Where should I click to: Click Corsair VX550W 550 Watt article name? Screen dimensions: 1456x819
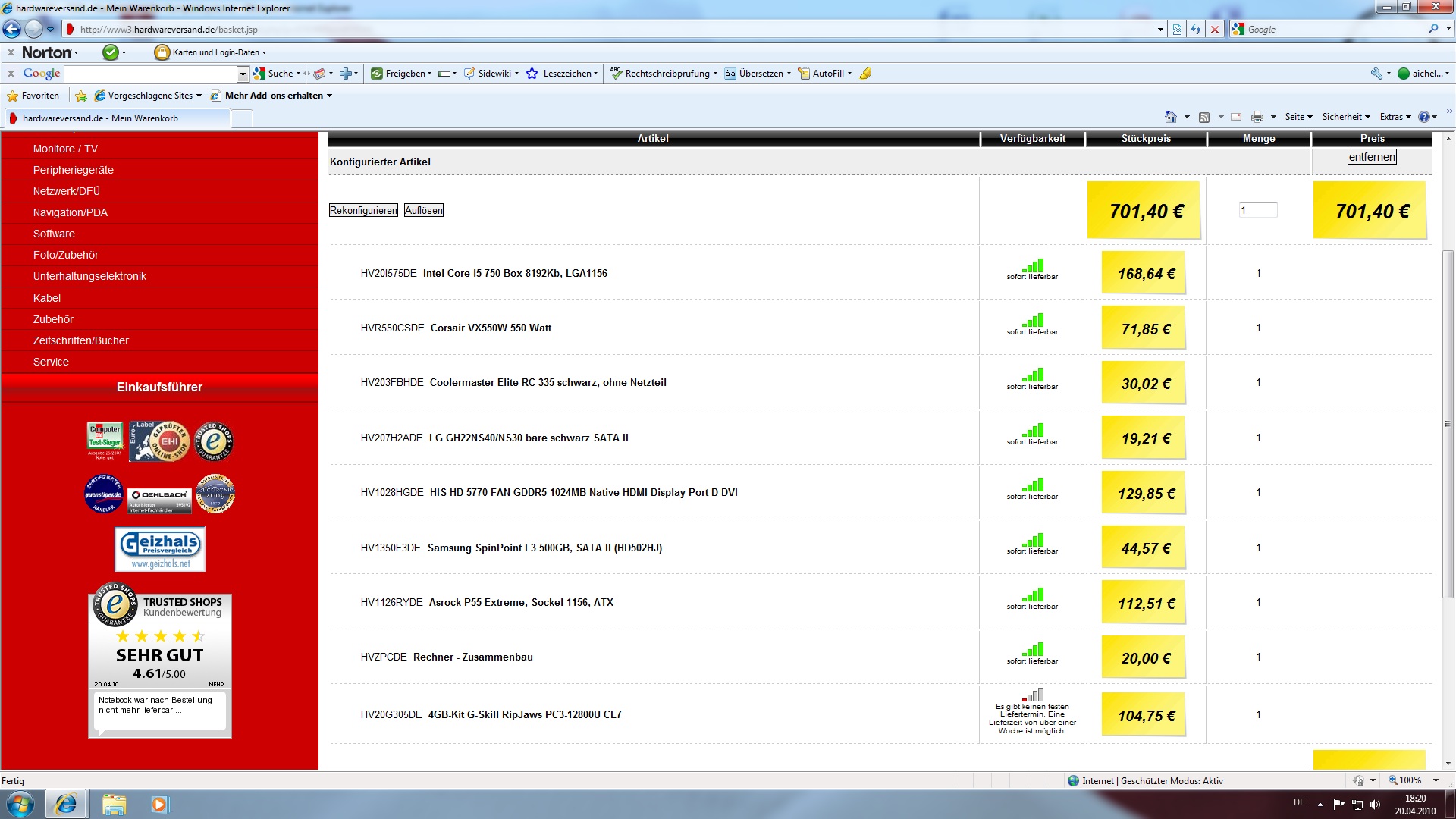(491, 328)
